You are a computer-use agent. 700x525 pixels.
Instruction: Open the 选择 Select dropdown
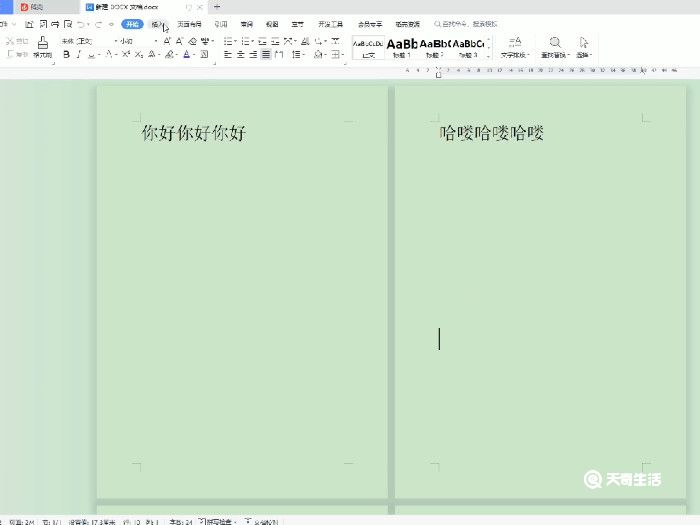tap(583, 47)
